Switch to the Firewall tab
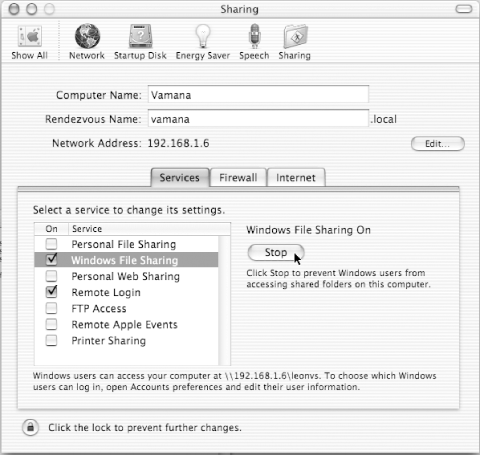The width and height of the screenshot is (481, 455). (x=238, y=177)
